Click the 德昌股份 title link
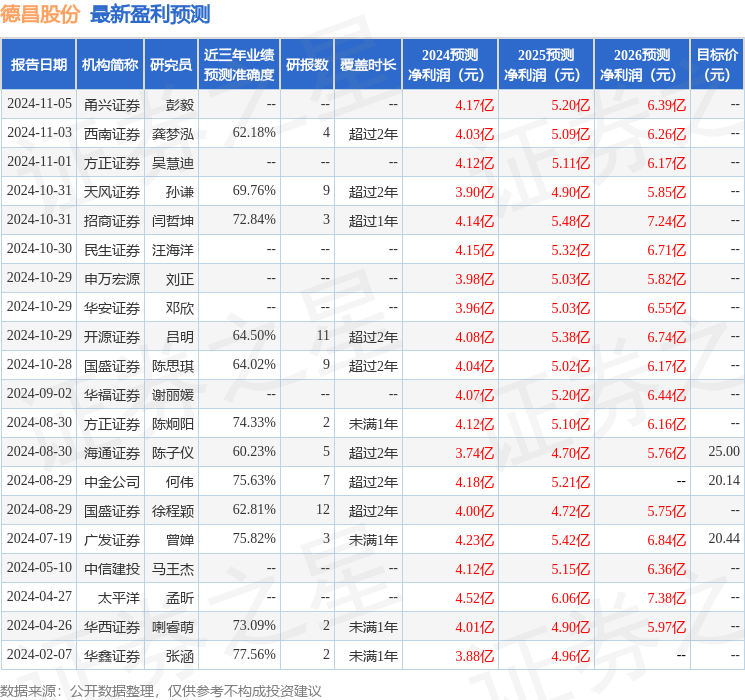The height and width of the screenshot is (700, 745). click(41, 14)
